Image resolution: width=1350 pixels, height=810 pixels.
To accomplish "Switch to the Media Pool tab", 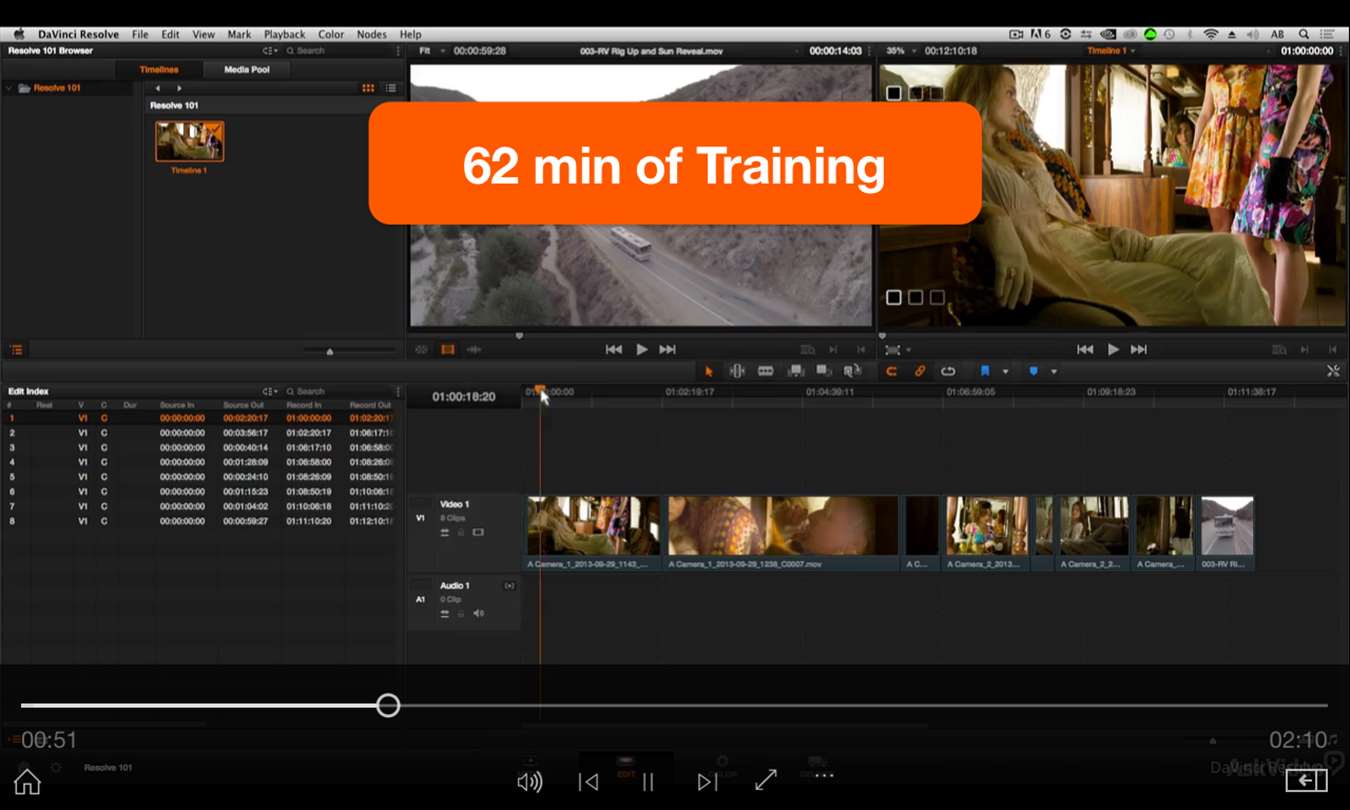I will (x=246, y=69).
